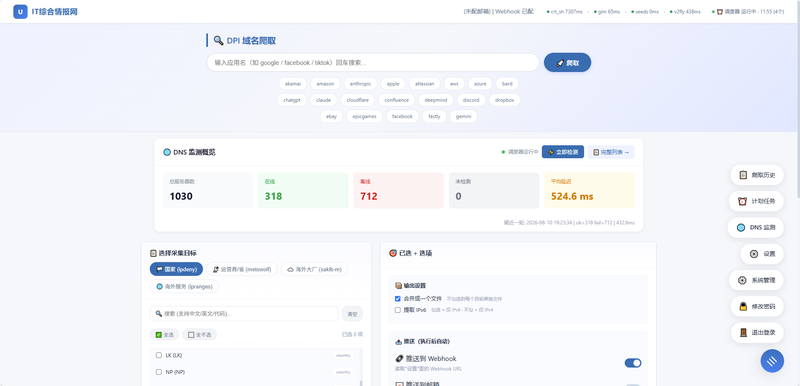
Task: Click glm 65ms status indicator
Action: [607, 12]
